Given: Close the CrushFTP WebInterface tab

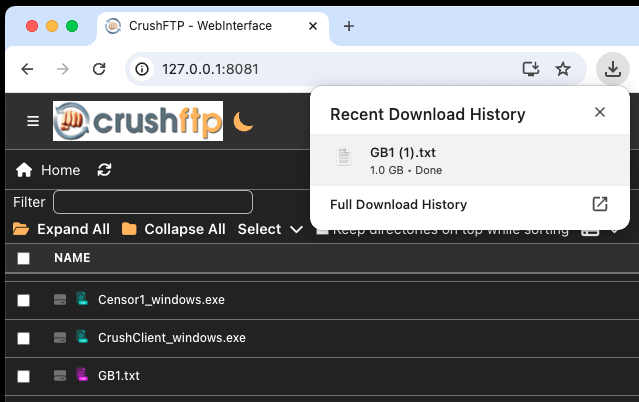Looking at the screenshot, I should (x=313, y=26).
